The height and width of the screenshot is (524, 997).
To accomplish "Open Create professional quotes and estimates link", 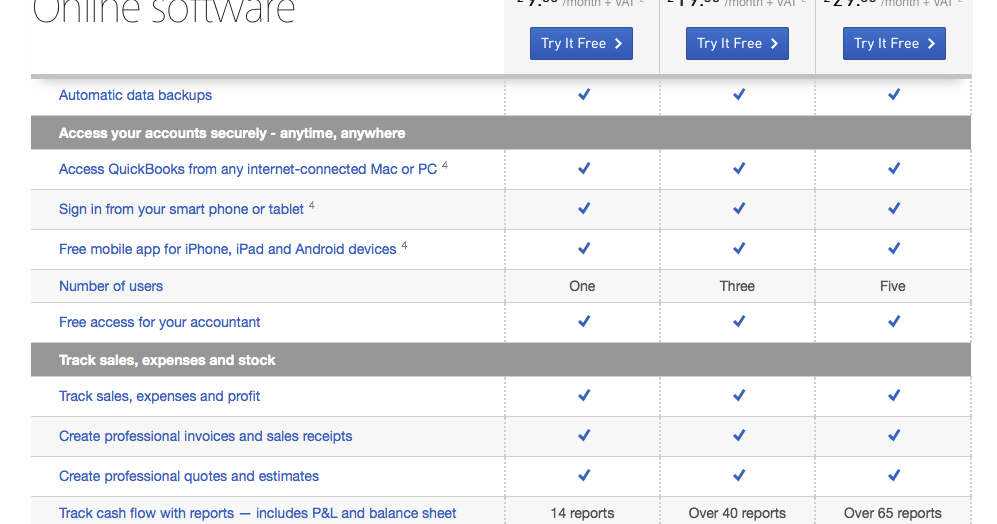I will pyautogui.click(x=189, y=476).
